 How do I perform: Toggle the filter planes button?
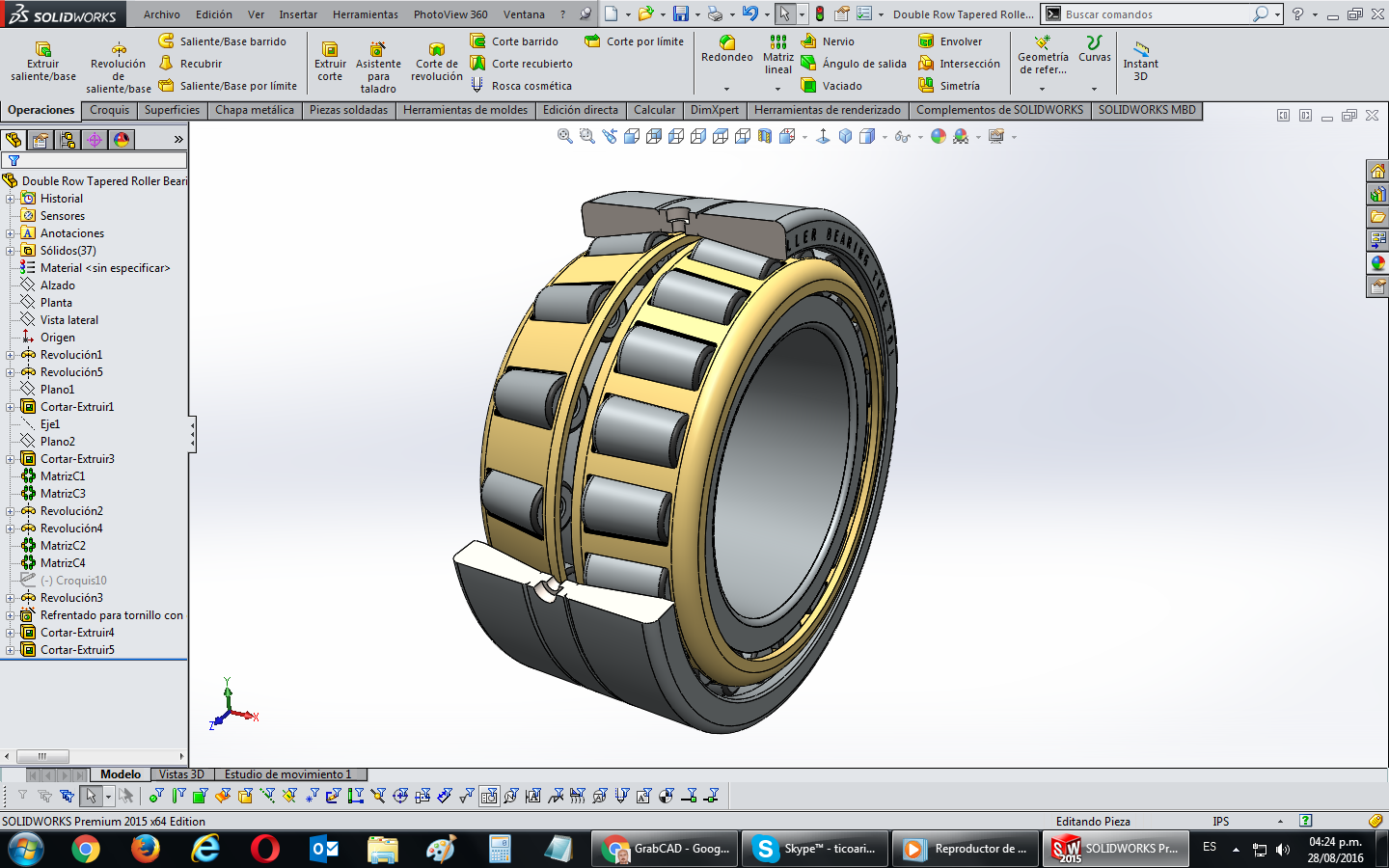(289, 796)
